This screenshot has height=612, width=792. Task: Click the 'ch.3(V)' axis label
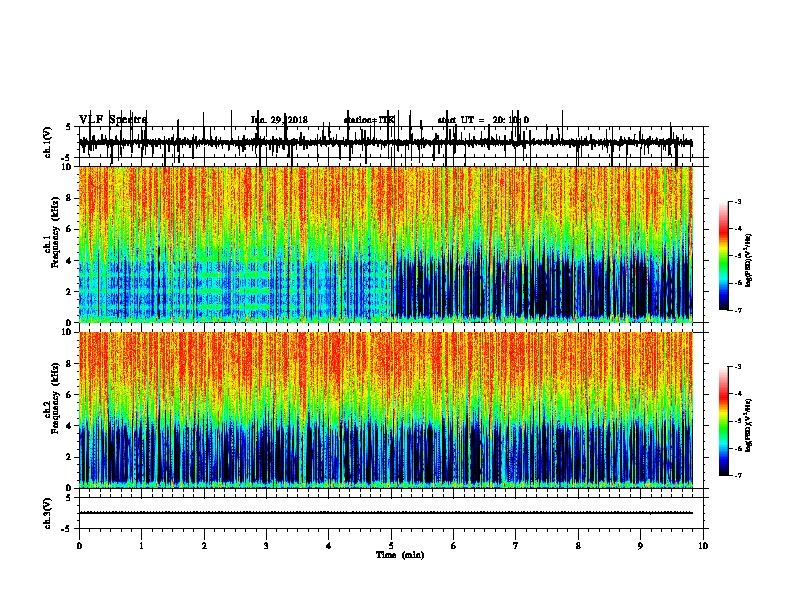pyautogui.click(x=48, y=513)
